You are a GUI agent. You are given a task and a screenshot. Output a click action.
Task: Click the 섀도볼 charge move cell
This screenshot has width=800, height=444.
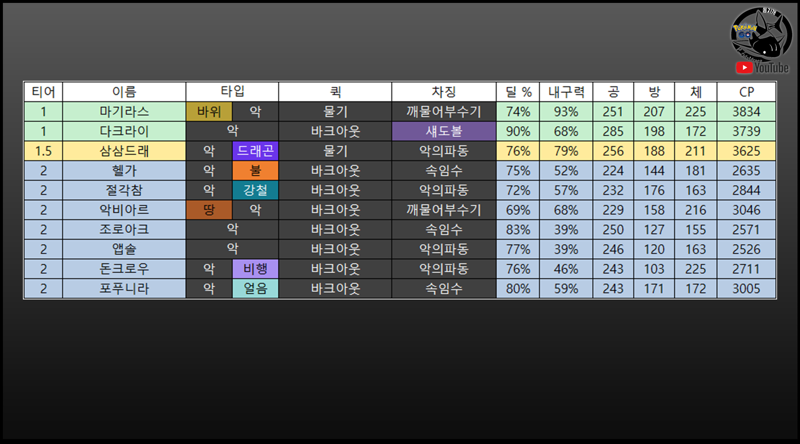444,131
